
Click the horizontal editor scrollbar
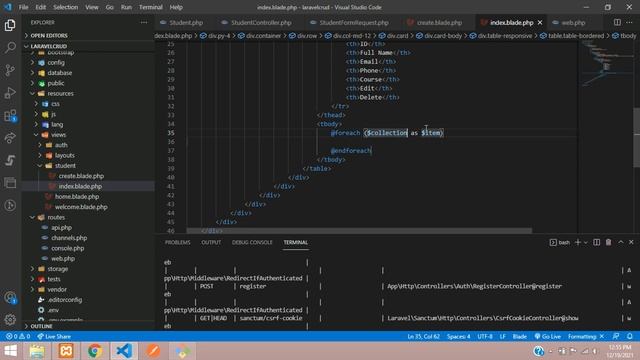(359, 231)
